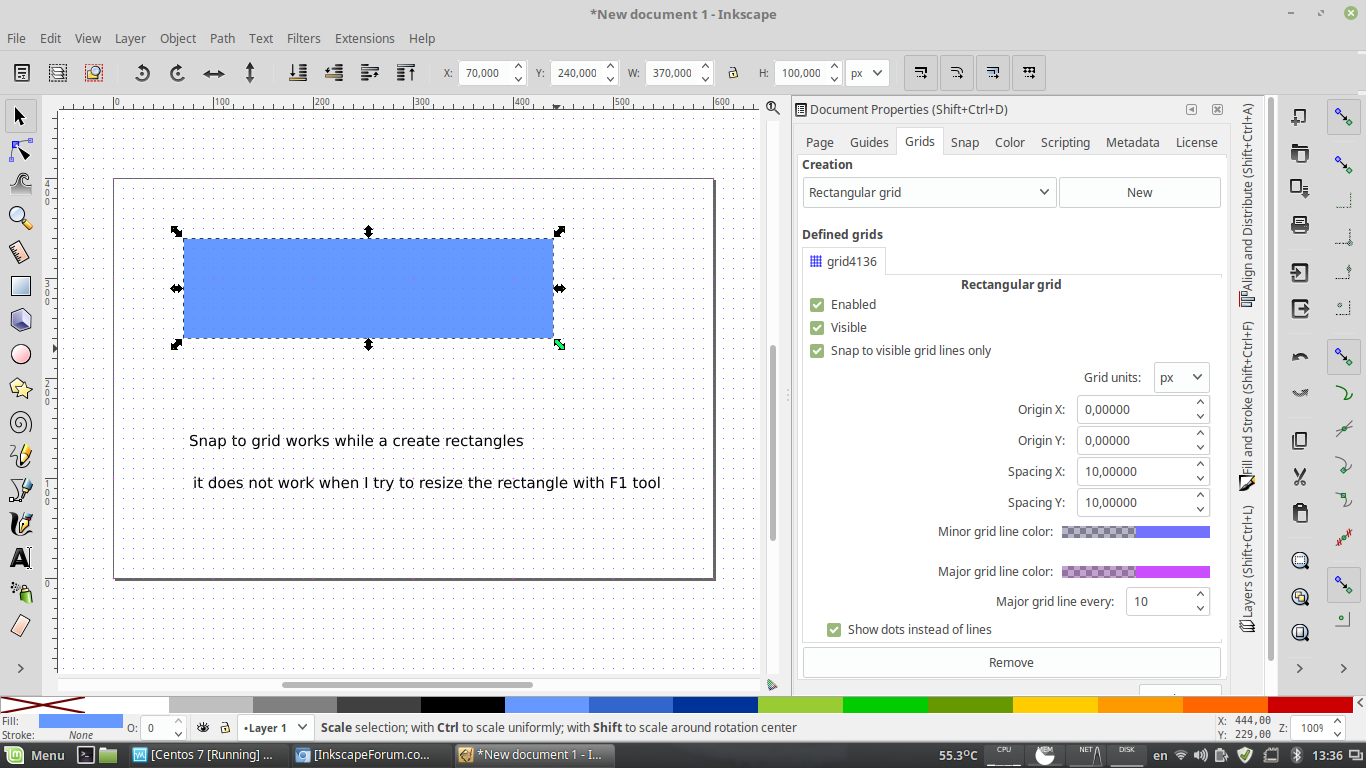Toggle the width/height lock icon
The height and width of the screenshot is (768, 1366).
coord(733,73)
